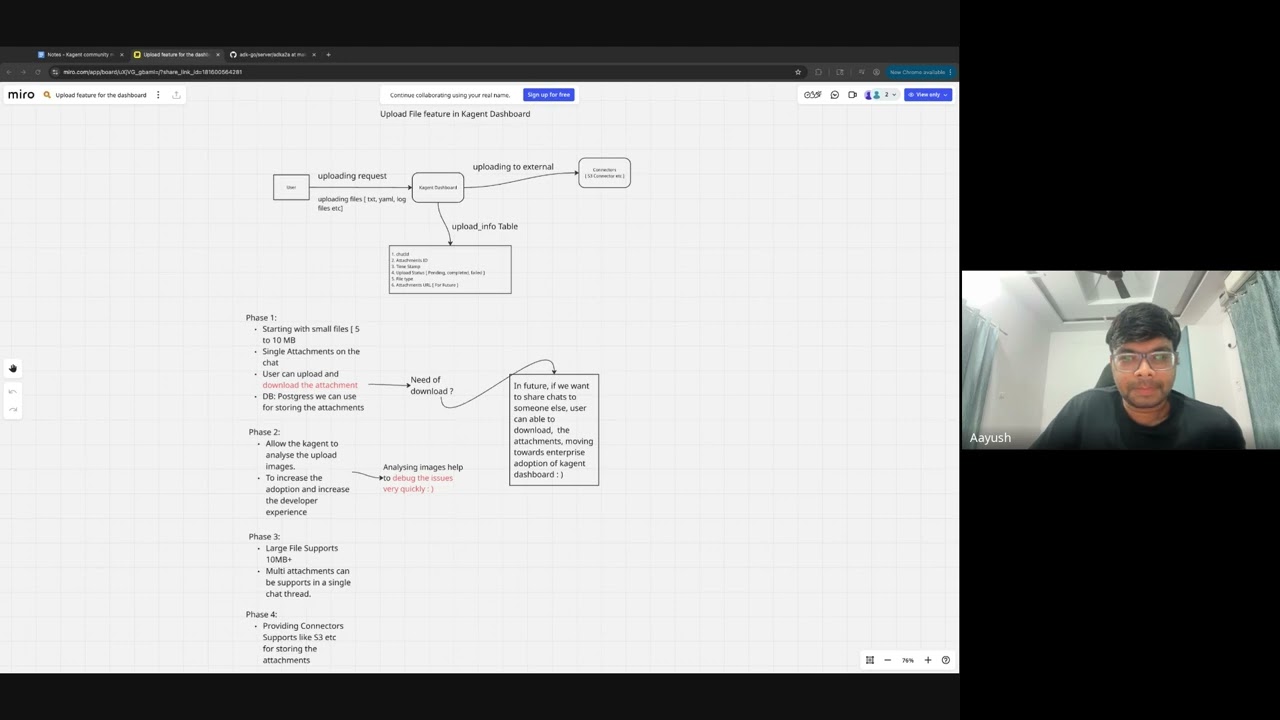Bookmark this page with star icon
Screen dimensions: 1280x720
coord(798,72)
